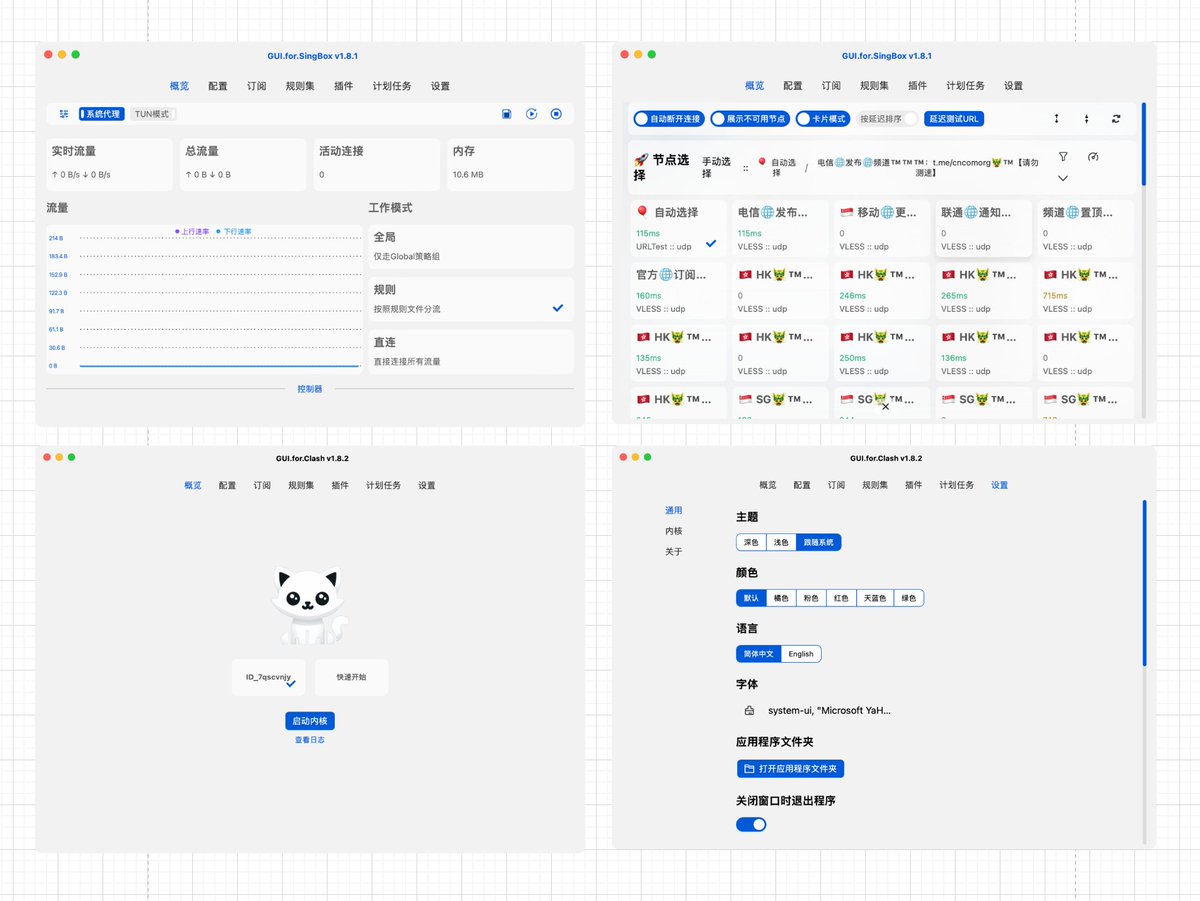Turn off the 关闭窗口时退出程序 switch
This screenshot has height=901, width=1200.
pyautogui.click(x=751, y=824)
